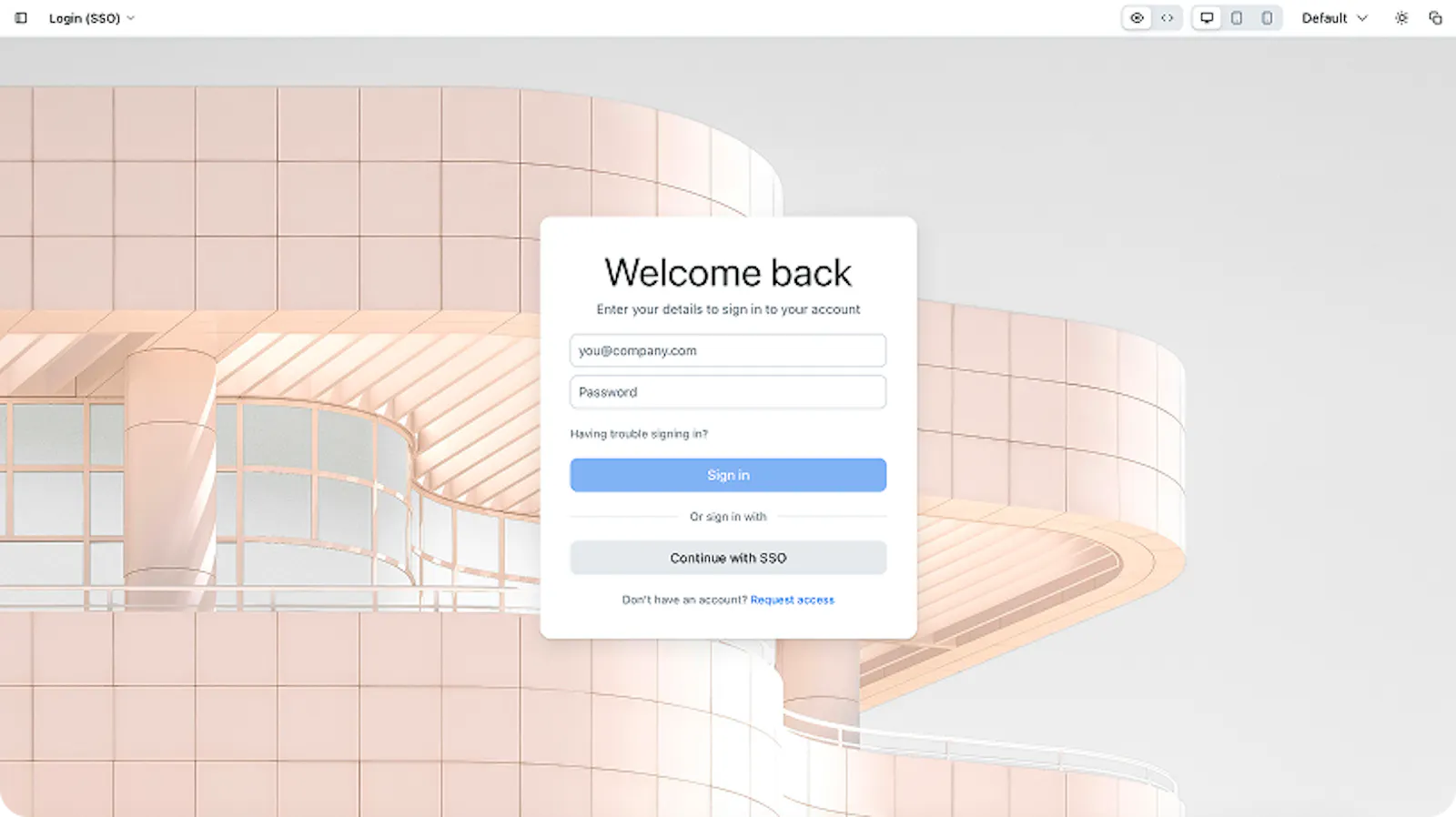Click Continue with SSO button
Screen dimensions: 1456x817
[x=728, y=558]
